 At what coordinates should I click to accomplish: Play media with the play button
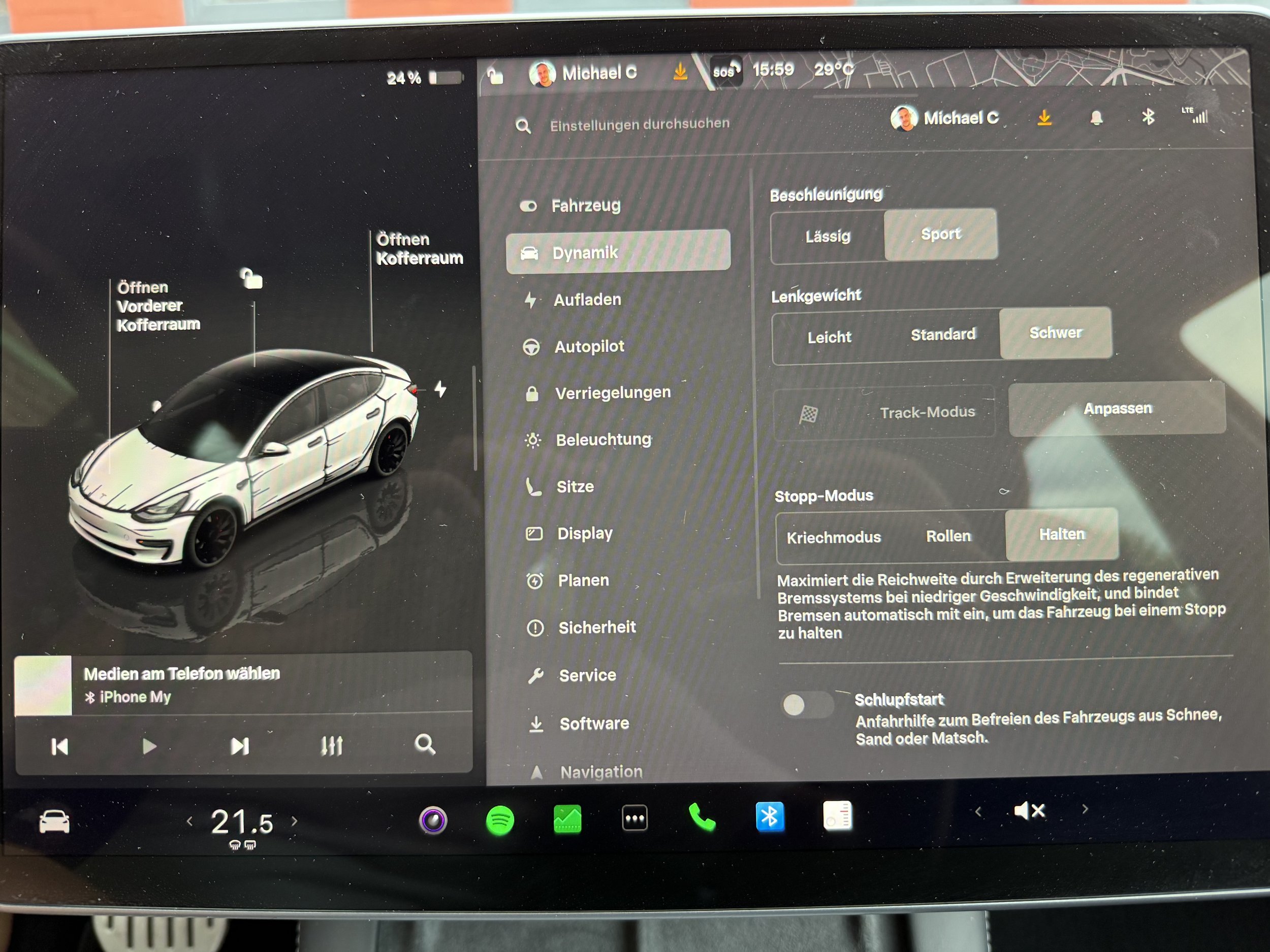(x=149, y=746)
